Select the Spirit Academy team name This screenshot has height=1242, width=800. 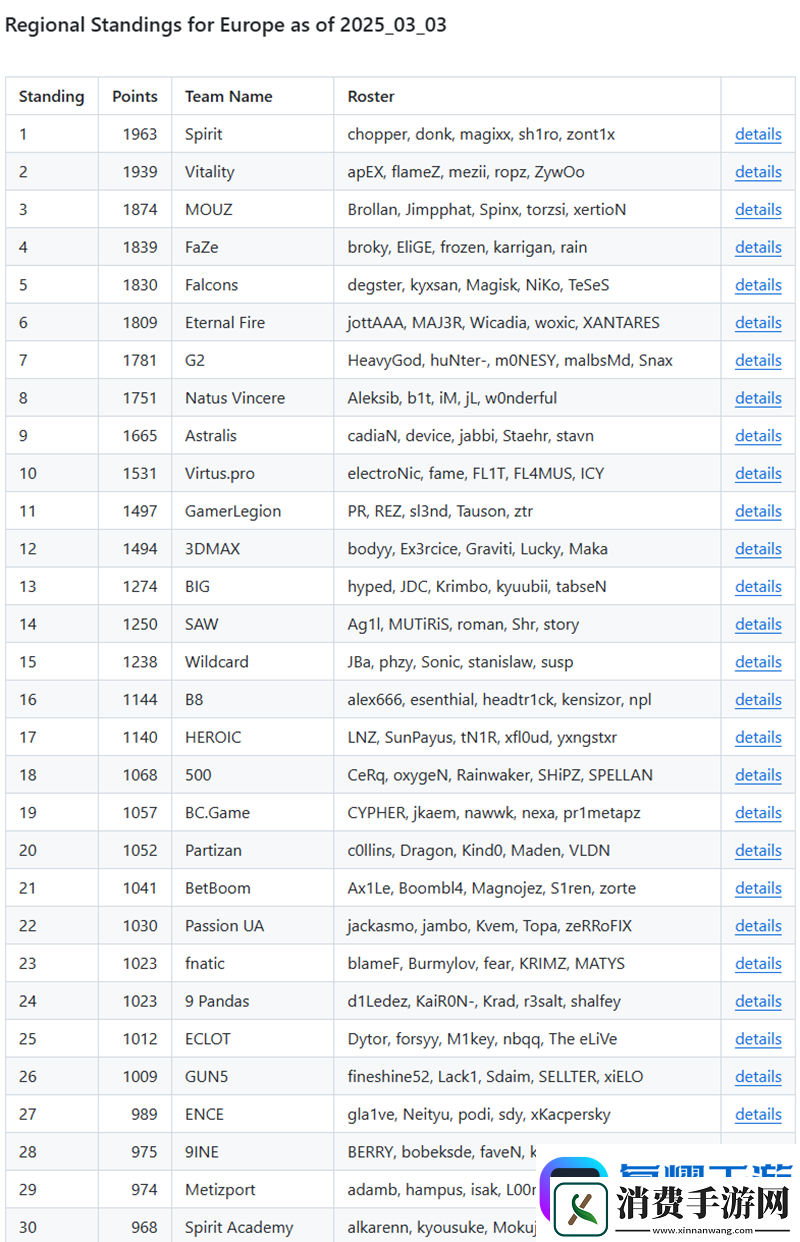(239, 1227)
